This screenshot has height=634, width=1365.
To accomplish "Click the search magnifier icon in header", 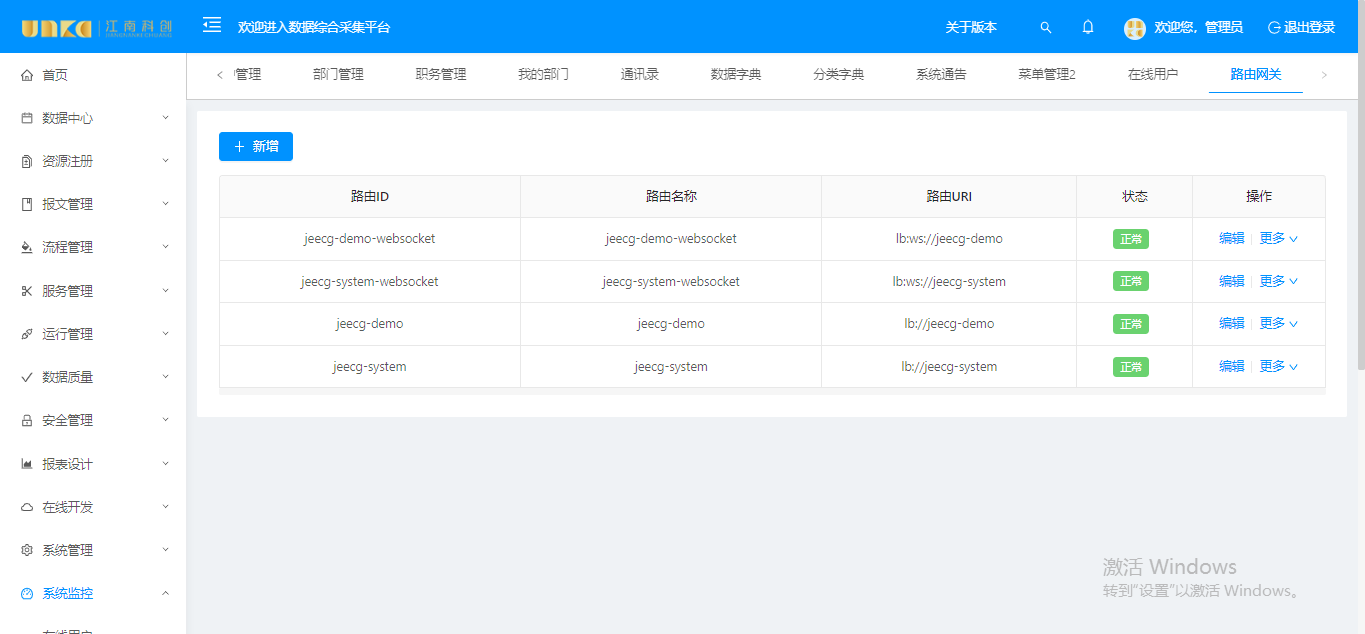I will (x=1046, y=28).
